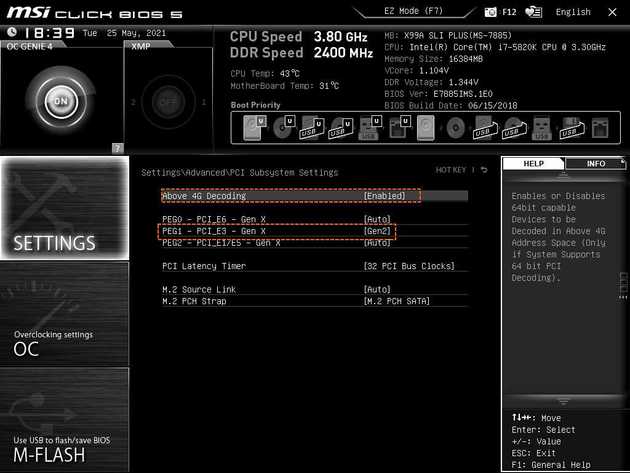The width and height of the screenshot is (630, 473).
Task: Select the legacy CD/DVD boot icon
Action: point(456,128)
